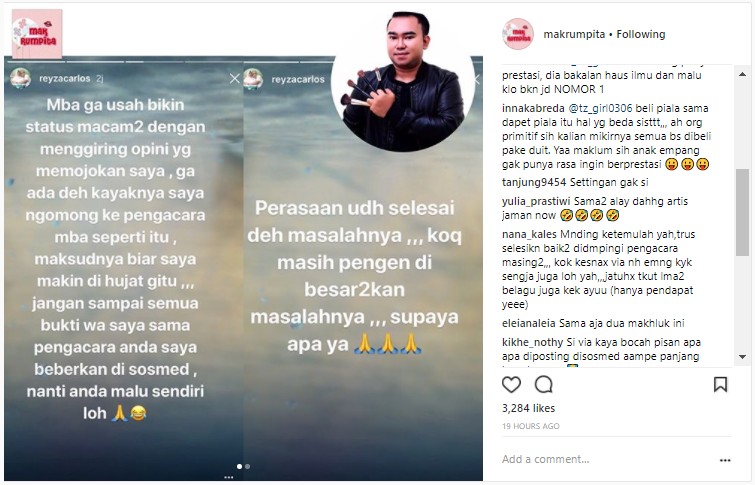This screenshot has height=485, width=755.
Task: View the 3,284 likes list
Action: [x=528, y=408]
